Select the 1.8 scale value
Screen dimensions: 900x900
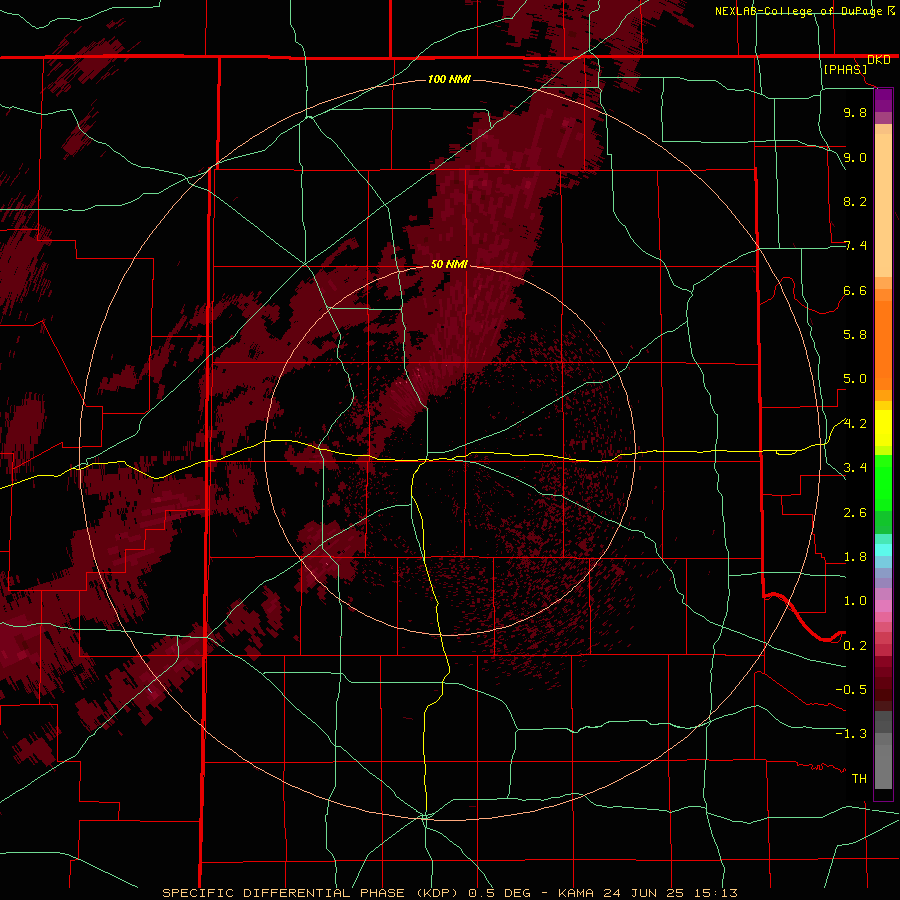pyautogui.click(x=855, y=557)
